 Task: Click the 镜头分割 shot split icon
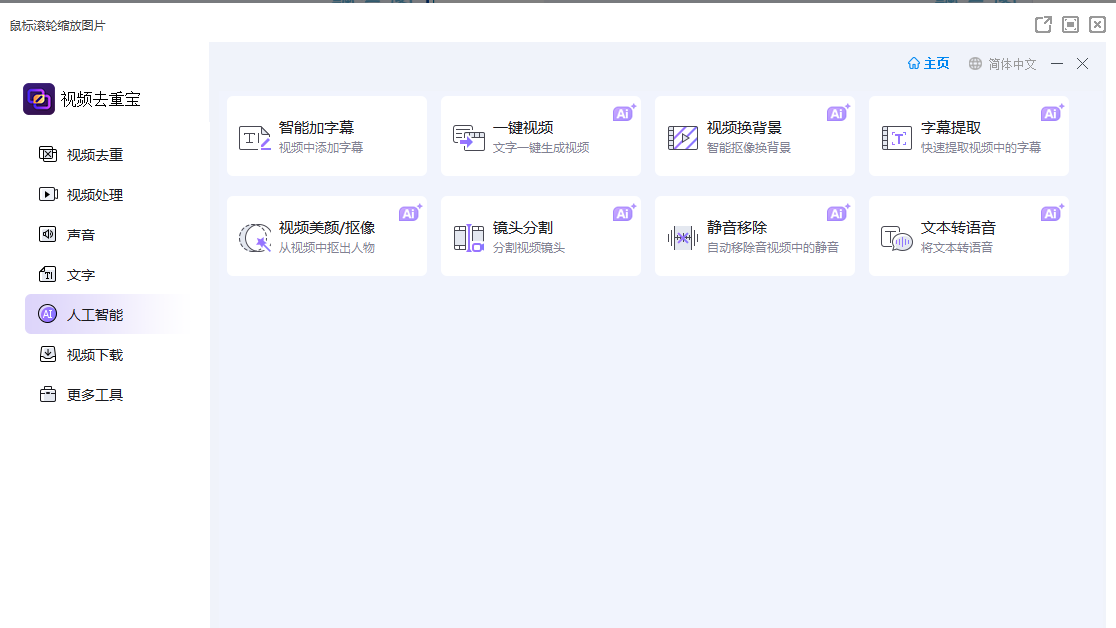tap(468, 238)
